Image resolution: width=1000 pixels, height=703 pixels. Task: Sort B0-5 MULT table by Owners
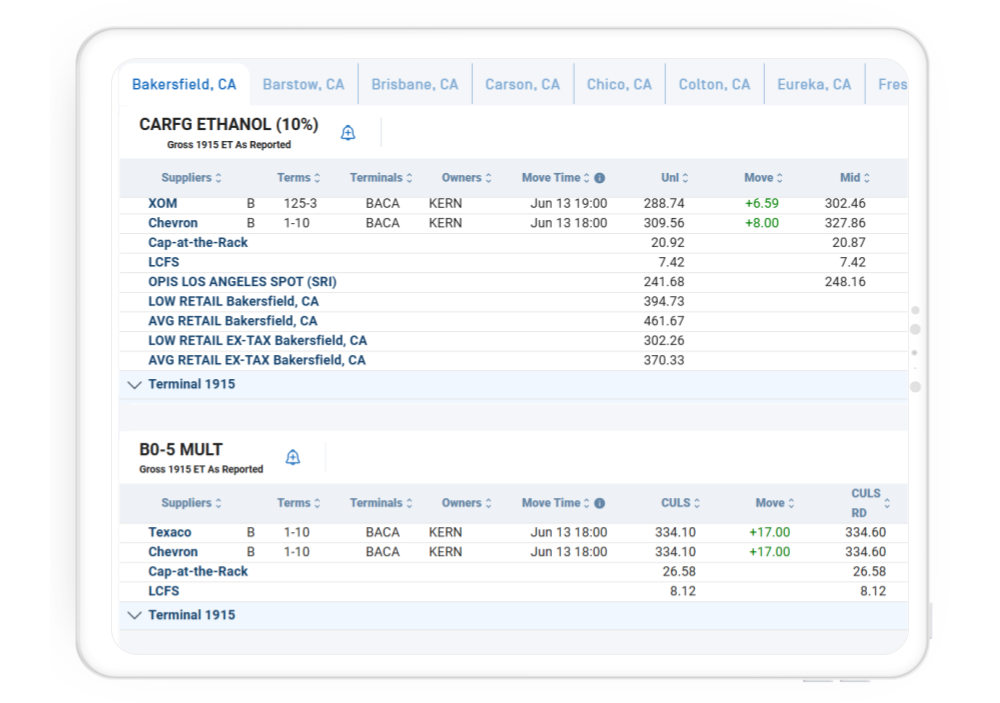(467, 503)
